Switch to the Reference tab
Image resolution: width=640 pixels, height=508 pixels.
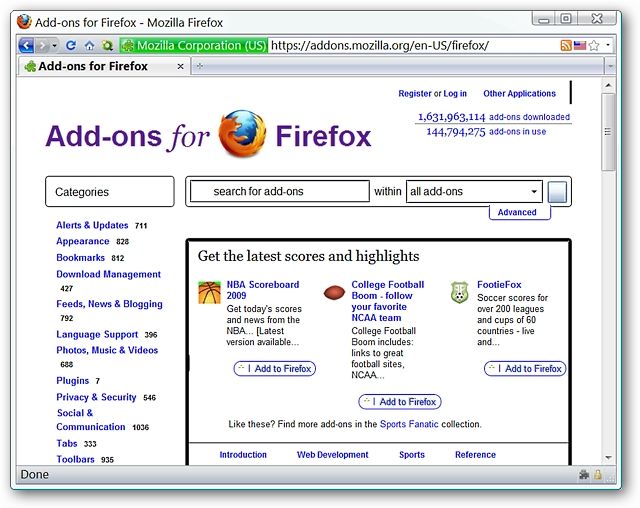click(x=476, y=455)
